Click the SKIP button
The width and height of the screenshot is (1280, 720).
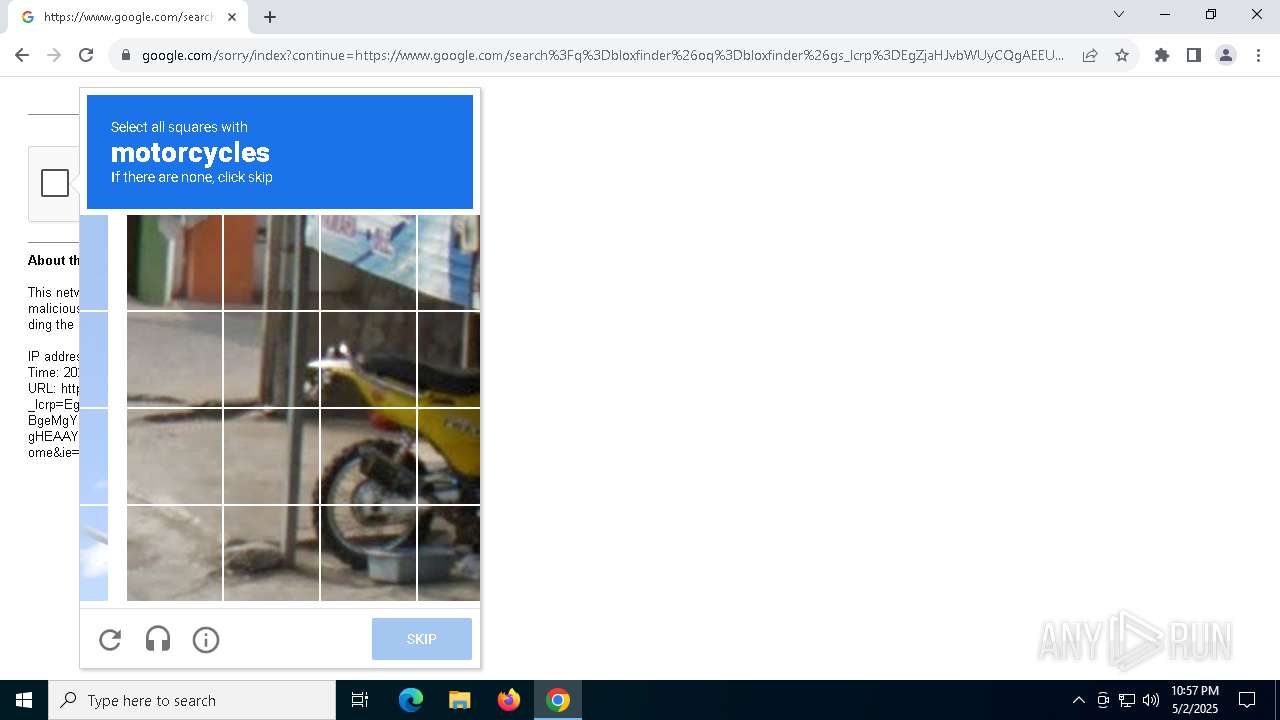[421, 639]
